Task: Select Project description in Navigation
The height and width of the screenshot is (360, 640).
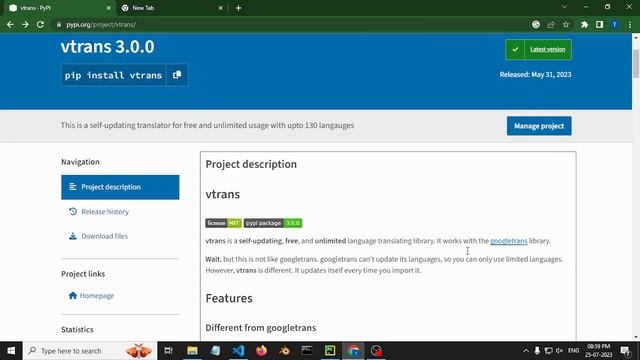Action: click(x=120, y=187)
